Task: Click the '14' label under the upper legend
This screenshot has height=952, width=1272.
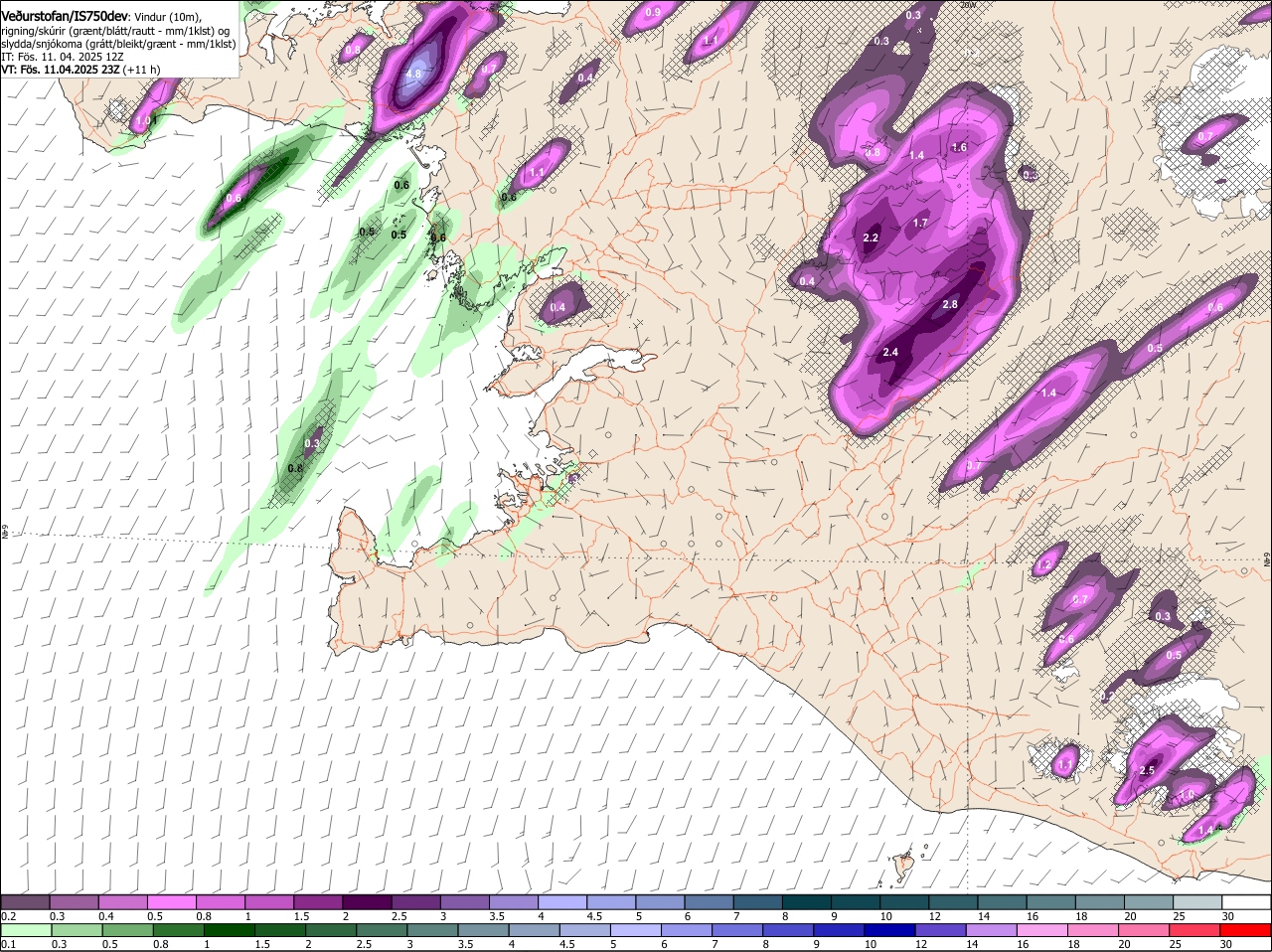Action: tap(984, 916)
